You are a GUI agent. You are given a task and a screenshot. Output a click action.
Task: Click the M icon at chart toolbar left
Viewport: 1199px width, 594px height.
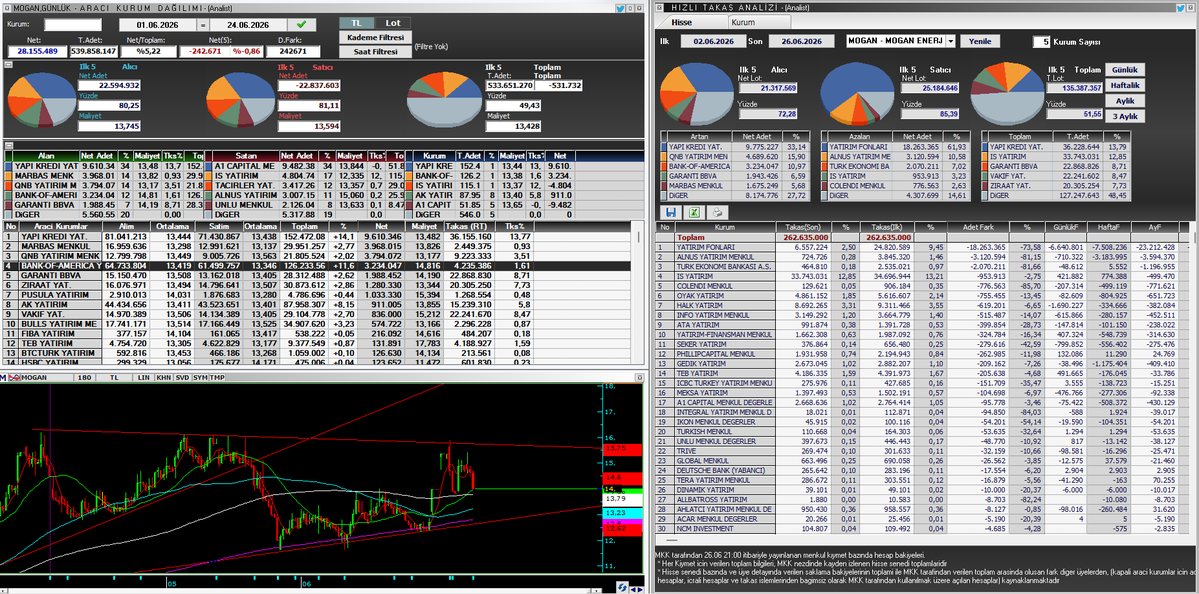[5, 378]
